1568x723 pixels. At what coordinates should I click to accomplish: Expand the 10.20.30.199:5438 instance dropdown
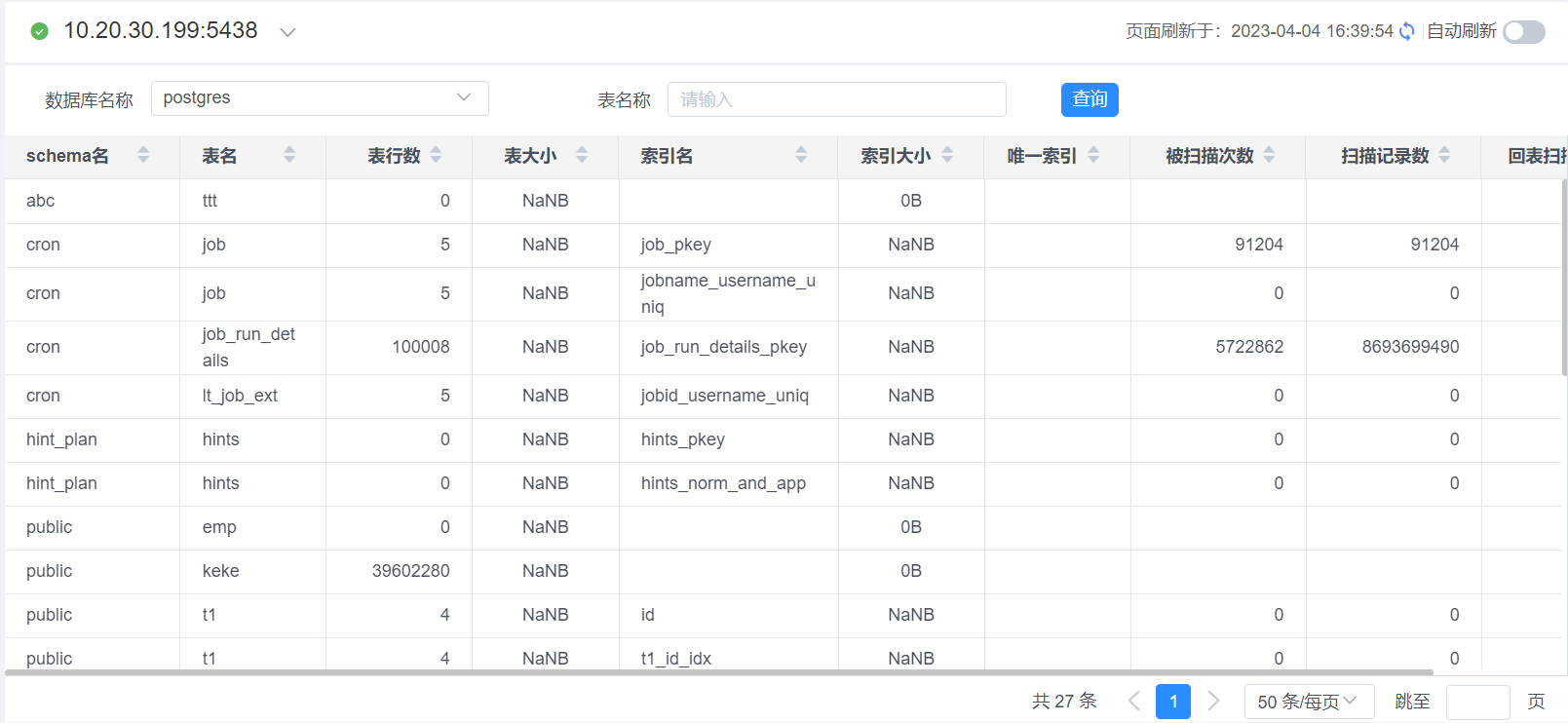click(287, 32)
